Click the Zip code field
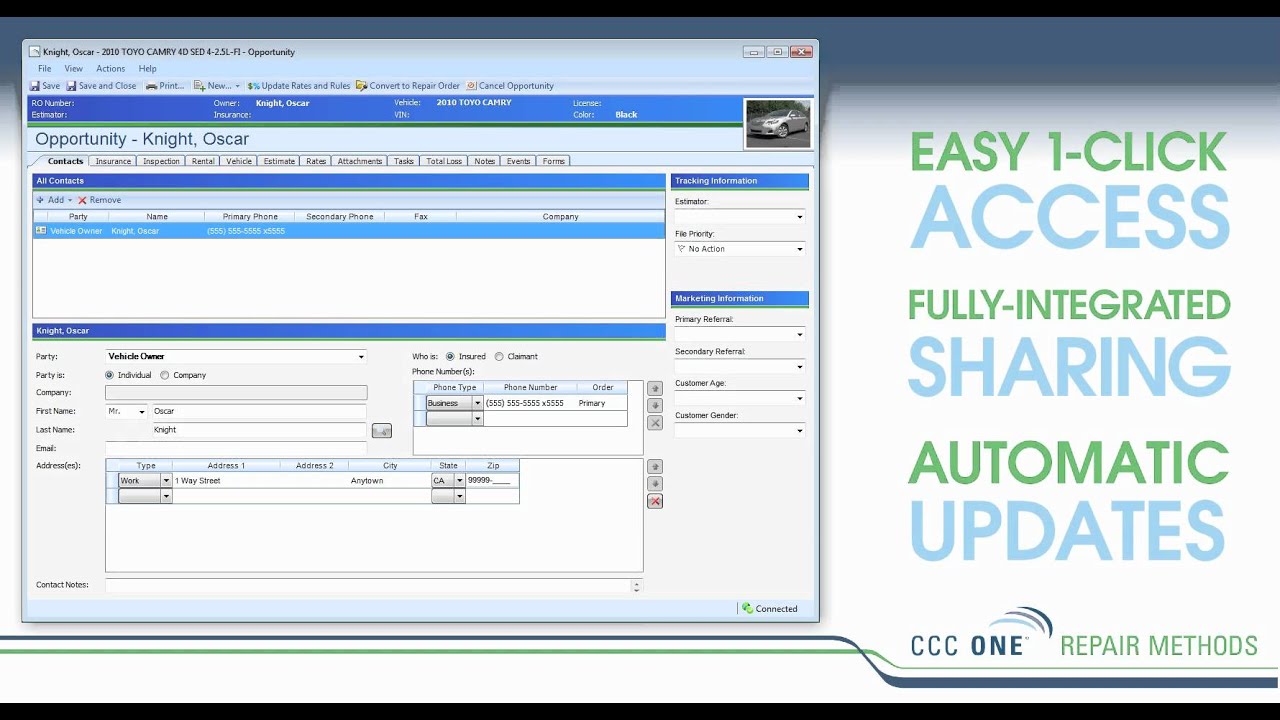The image size is (1280, 720). [x=492, y=481]
